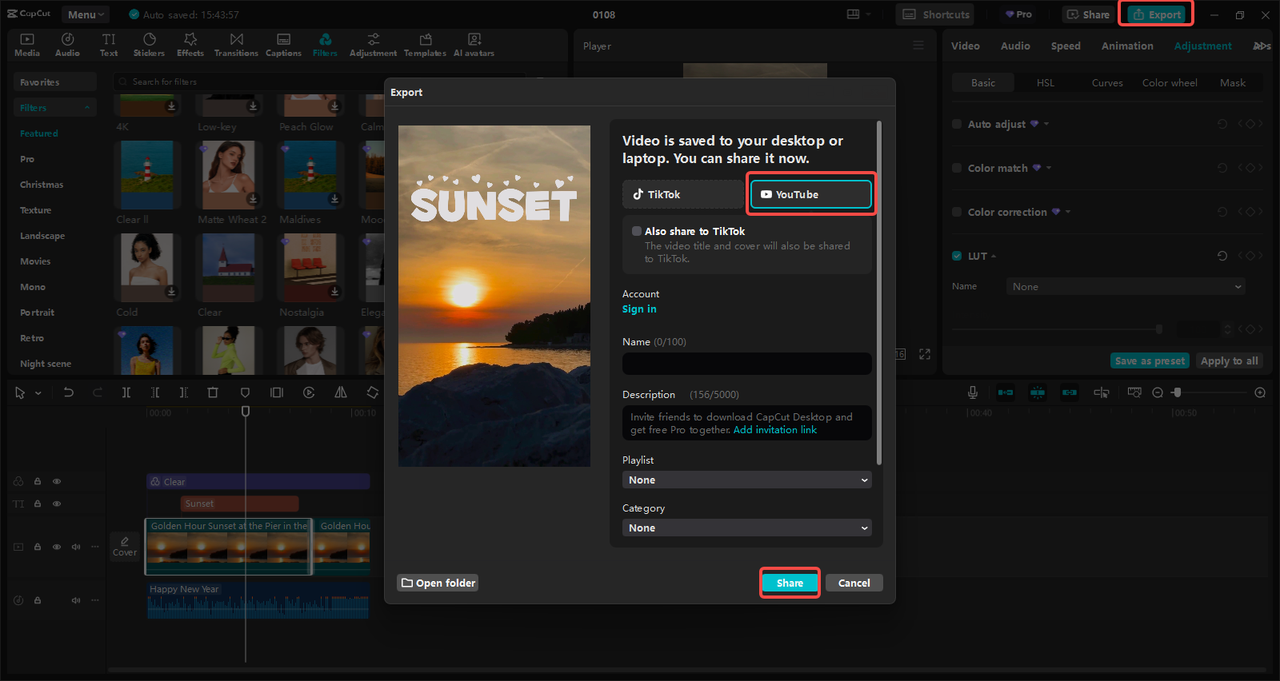The height and width of the screenshot is (681, 1280).
Task: Collapse the LUT section arrow
Action: [x=994, y=256]
